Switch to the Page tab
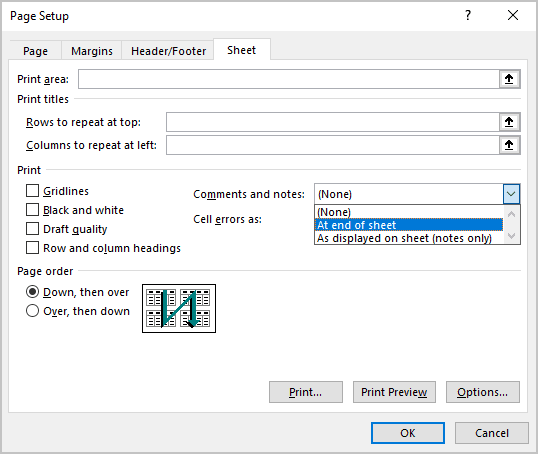Image resolution: width=538 pixels, height=454 pixels. [x=35, y=51]
